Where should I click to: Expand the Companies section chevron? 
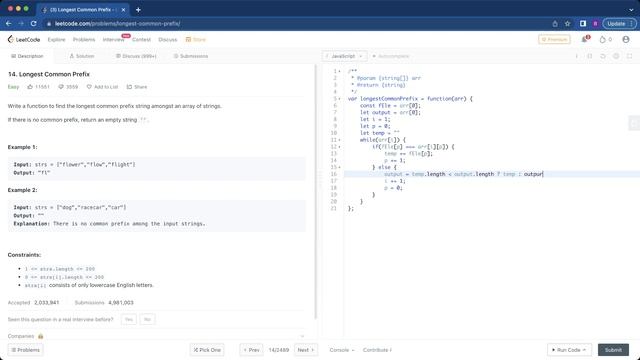pos(302,336)
